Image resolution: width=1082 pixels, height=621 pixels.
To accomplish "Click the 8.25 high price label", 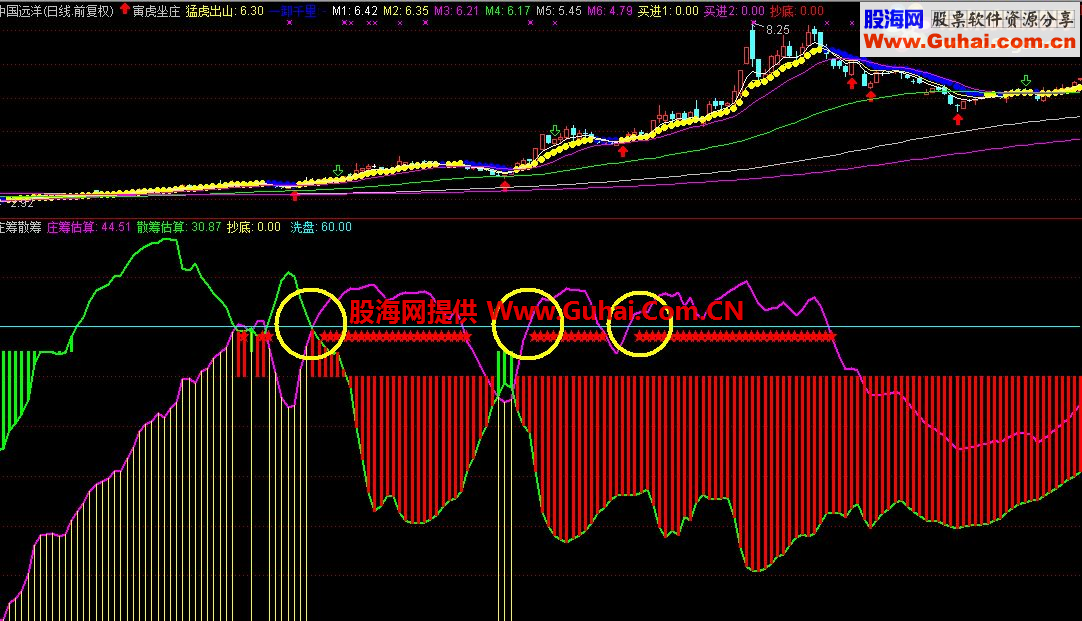I will coord(778,30).
